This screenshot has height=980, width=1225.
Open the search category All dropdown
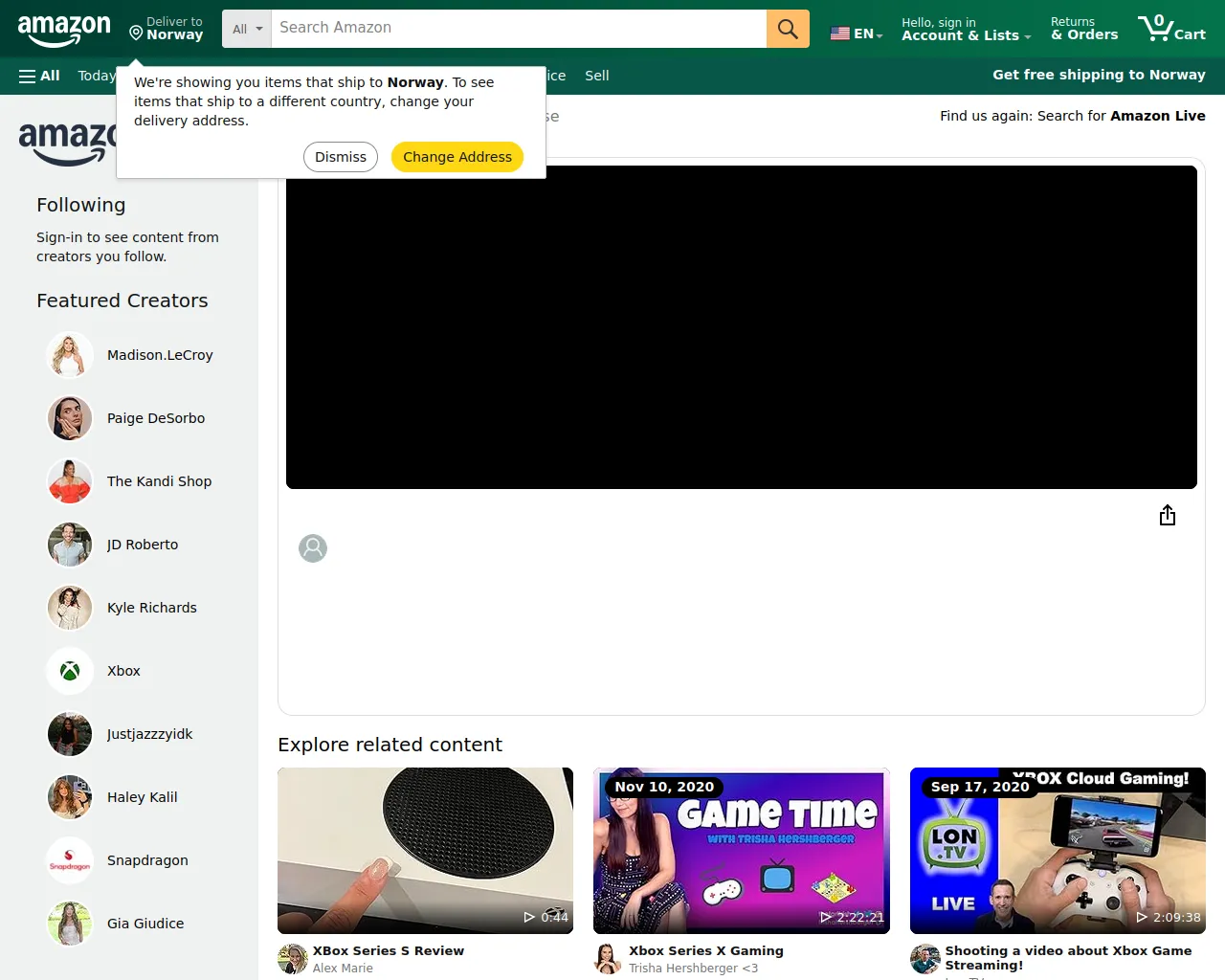pyautogui.click(x=246, y=29)
